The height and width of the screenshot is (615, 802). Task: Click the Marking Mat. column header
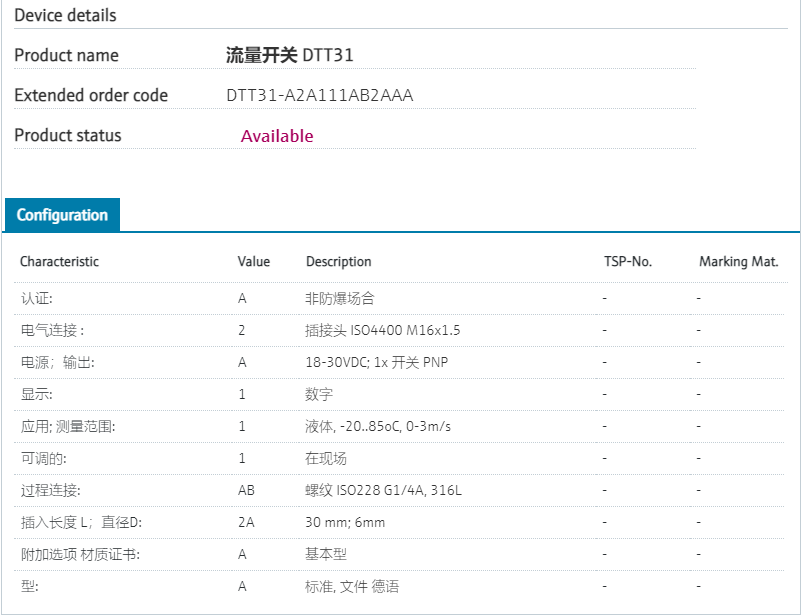coord(738,262)
